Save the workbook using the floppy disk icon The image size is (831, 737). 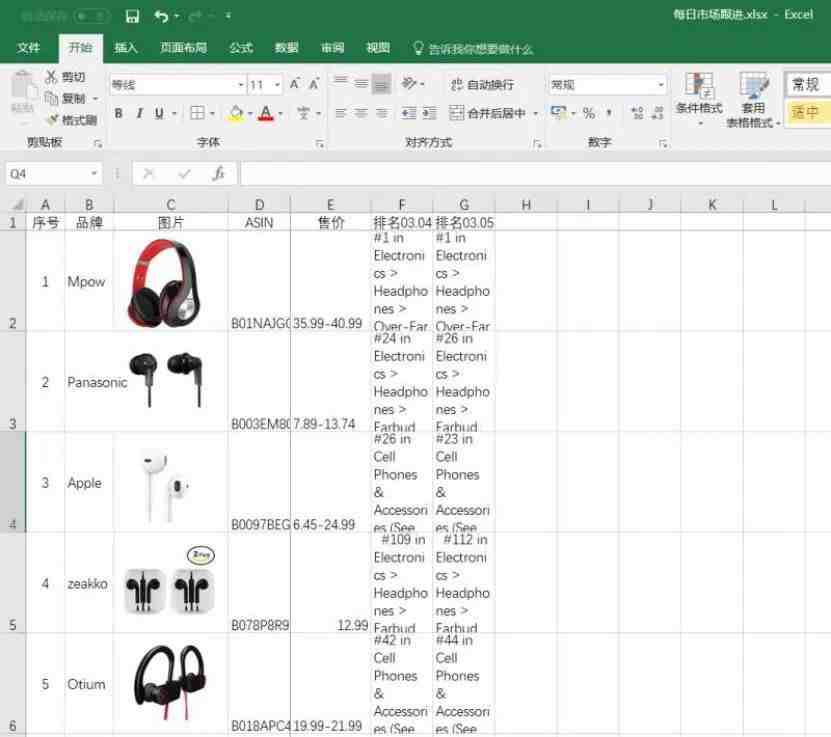pyautogui.click(x=132, y=16)
